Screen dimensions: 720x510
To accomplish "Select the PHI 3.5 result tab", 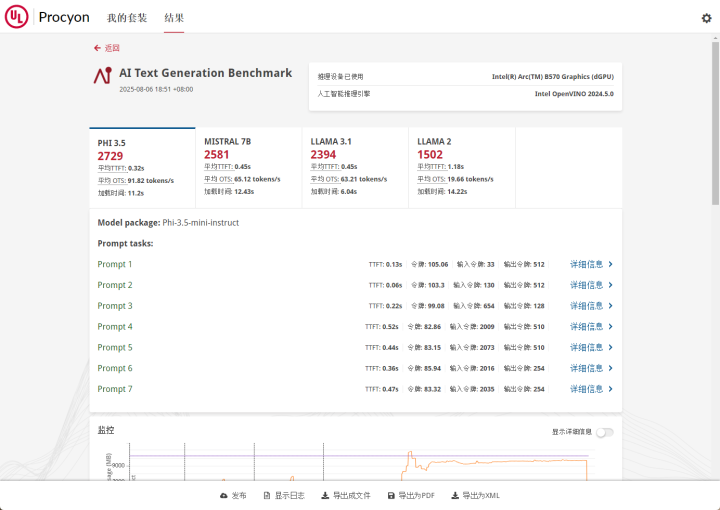I will tap(142, 168).
